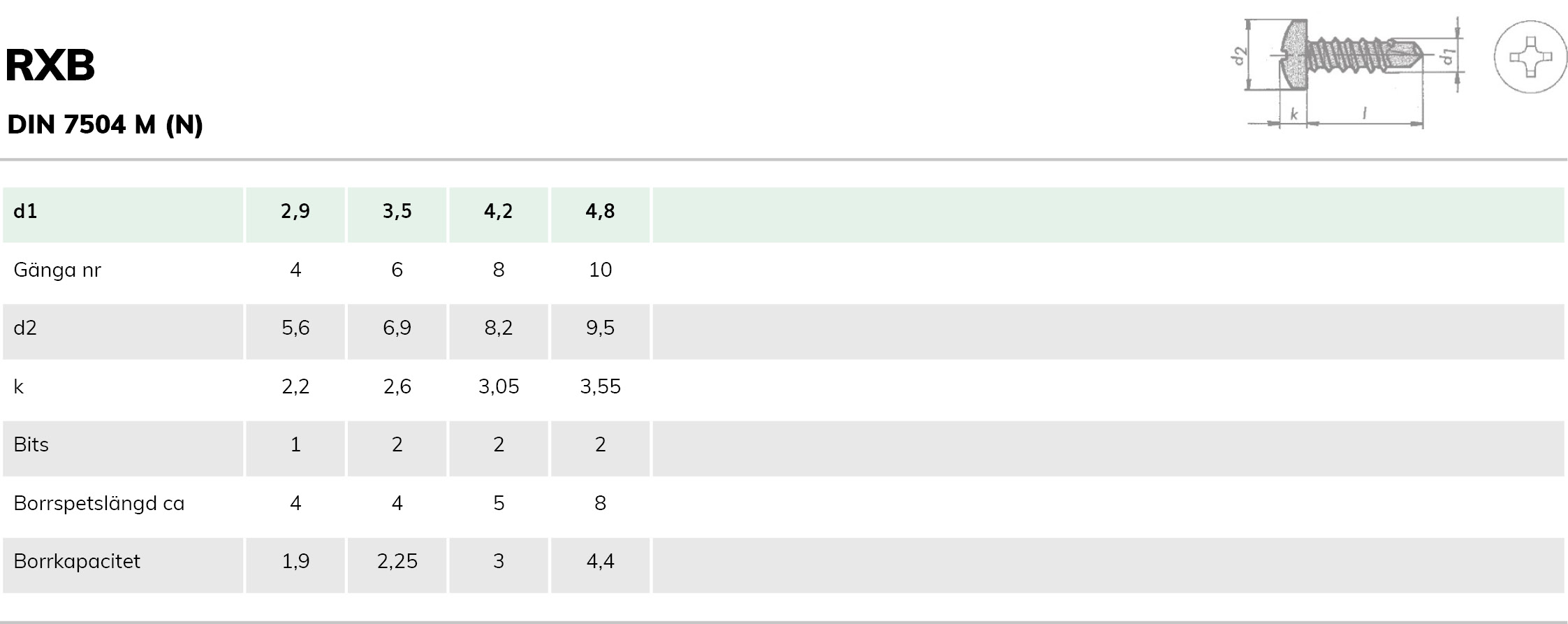Click the 4,2 column header
The image size is (1568, 624).
pyautogui.click(x=499, y=211)
